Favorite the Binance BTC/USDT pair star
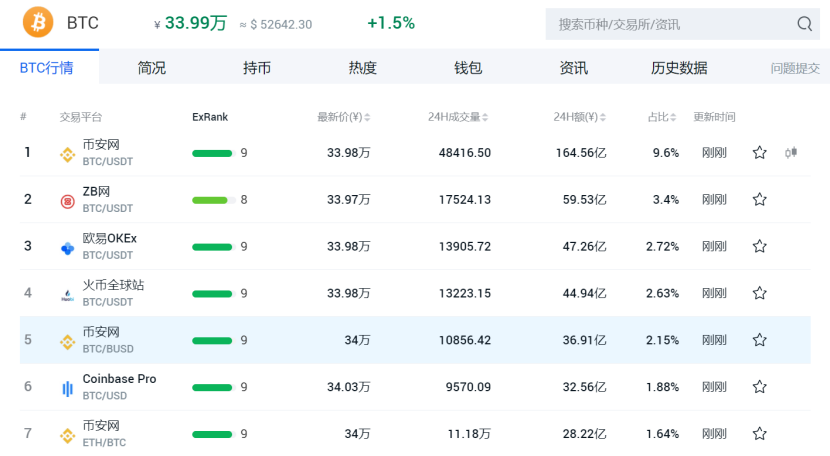The image size is (830, 456). pyautogui.click(x=760, y=153)
